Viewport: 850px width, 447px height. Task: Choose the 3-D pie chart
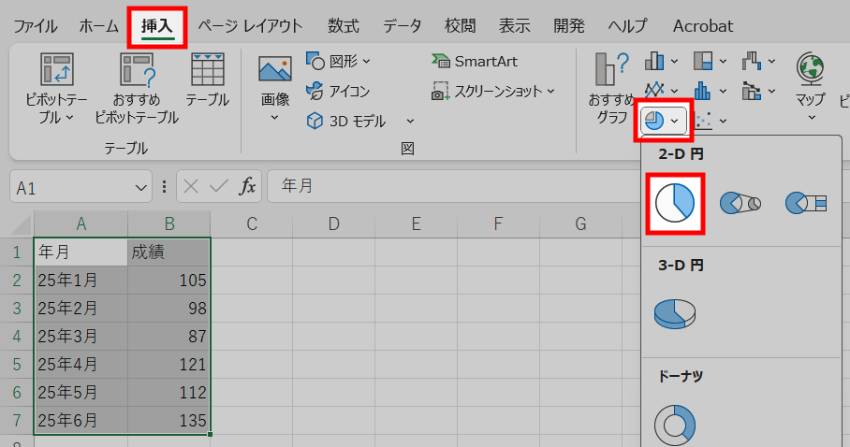(x=675, y=314)
